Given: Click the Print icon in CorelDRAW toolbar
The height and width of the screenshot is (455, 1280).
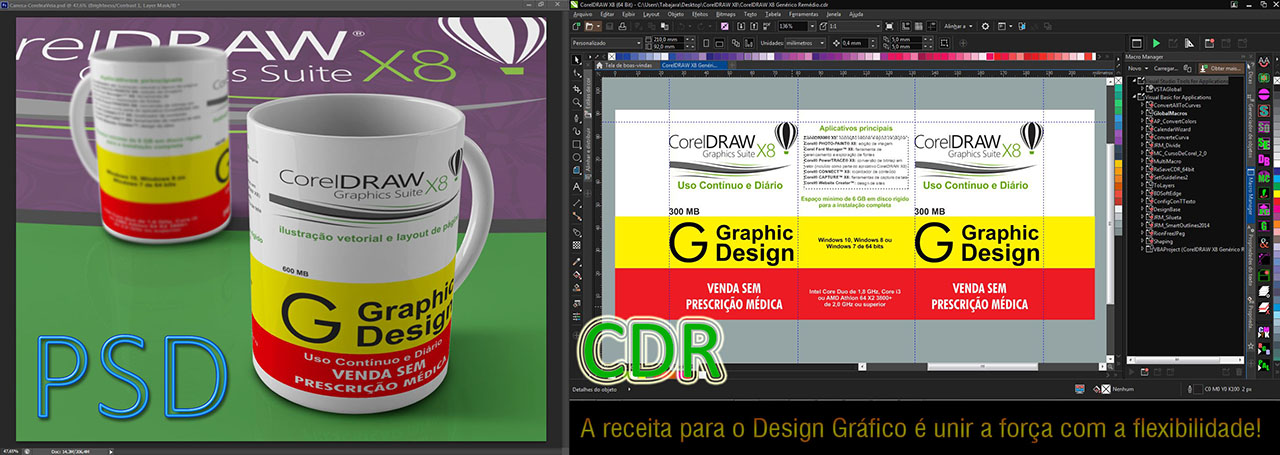Looking at the screenshot, I should 622,26.
